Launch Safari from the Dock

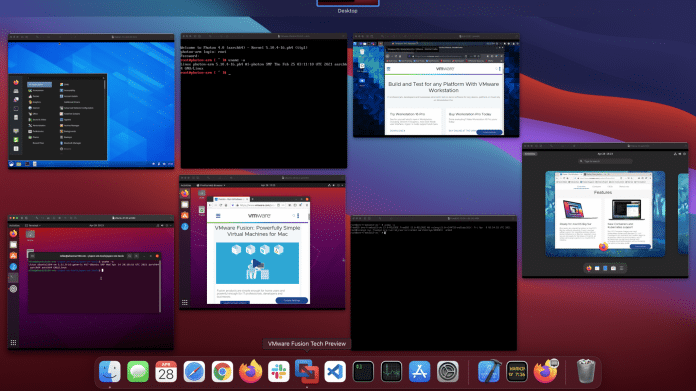(x=194, y=371)
